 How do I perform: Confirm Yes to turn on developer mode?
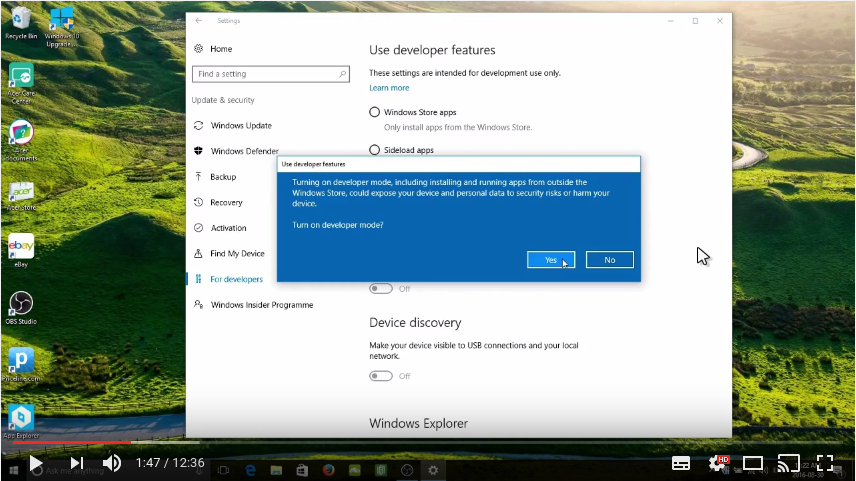click(x=551, y=260)
